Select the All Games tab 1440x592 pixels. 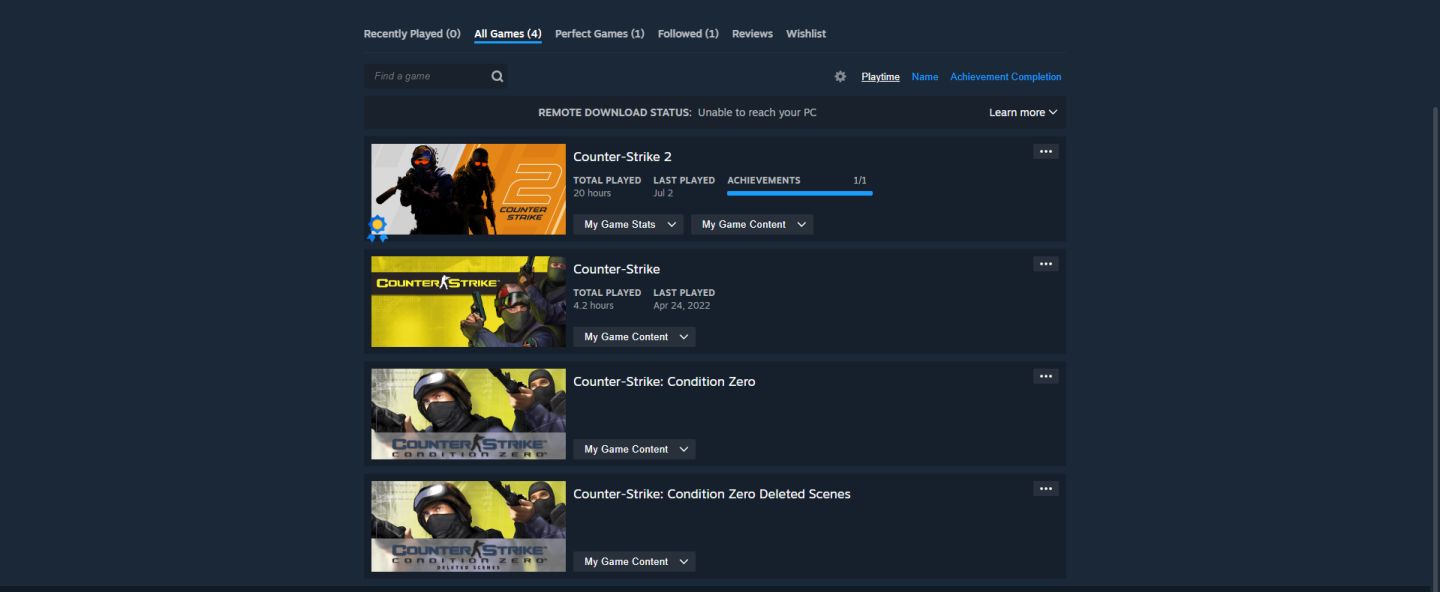[x=508, y=34]
